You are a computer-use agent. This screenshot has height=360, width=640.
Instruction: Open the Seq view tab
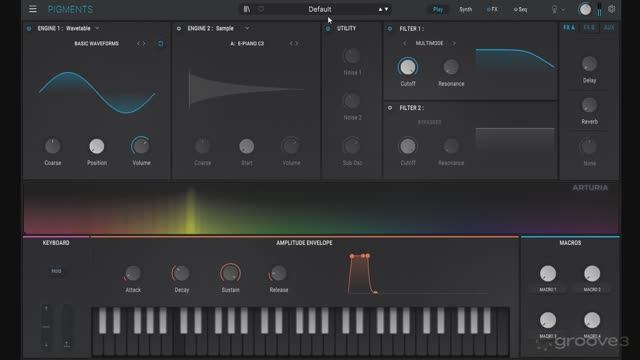coord(520,9)
